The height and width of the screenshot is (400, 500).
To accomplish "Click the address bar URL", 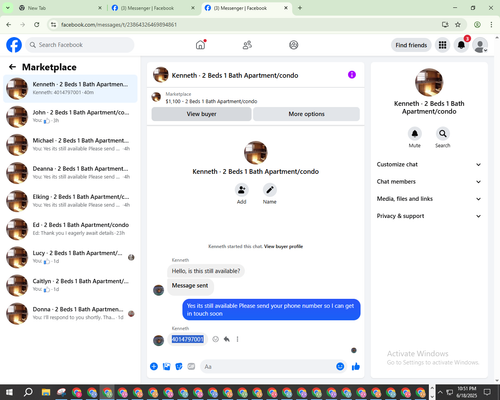I will [x=119, y=25].
